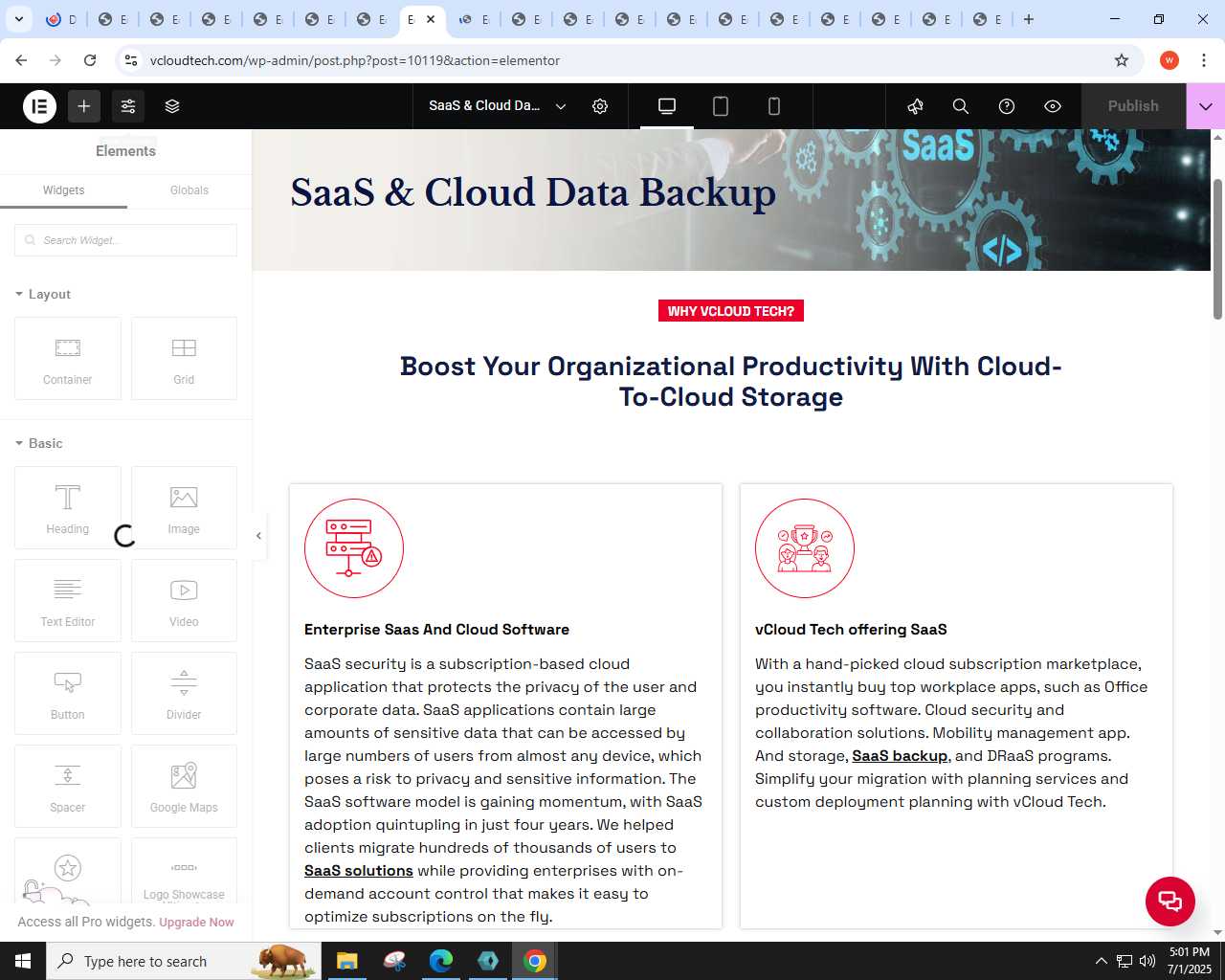Open a new browser tab
The width and height of the screenshot is (1225, 980).
click(1029, 19)
